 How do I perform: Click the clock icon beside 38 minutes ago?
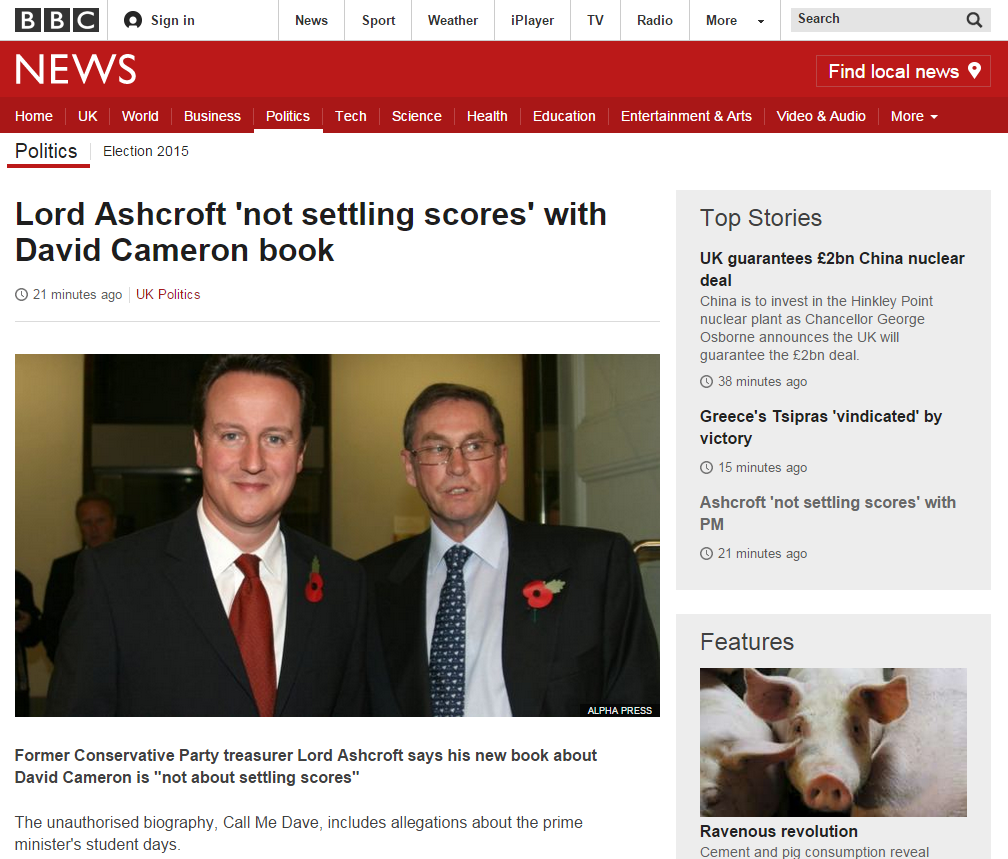click(x=706, y=381)
